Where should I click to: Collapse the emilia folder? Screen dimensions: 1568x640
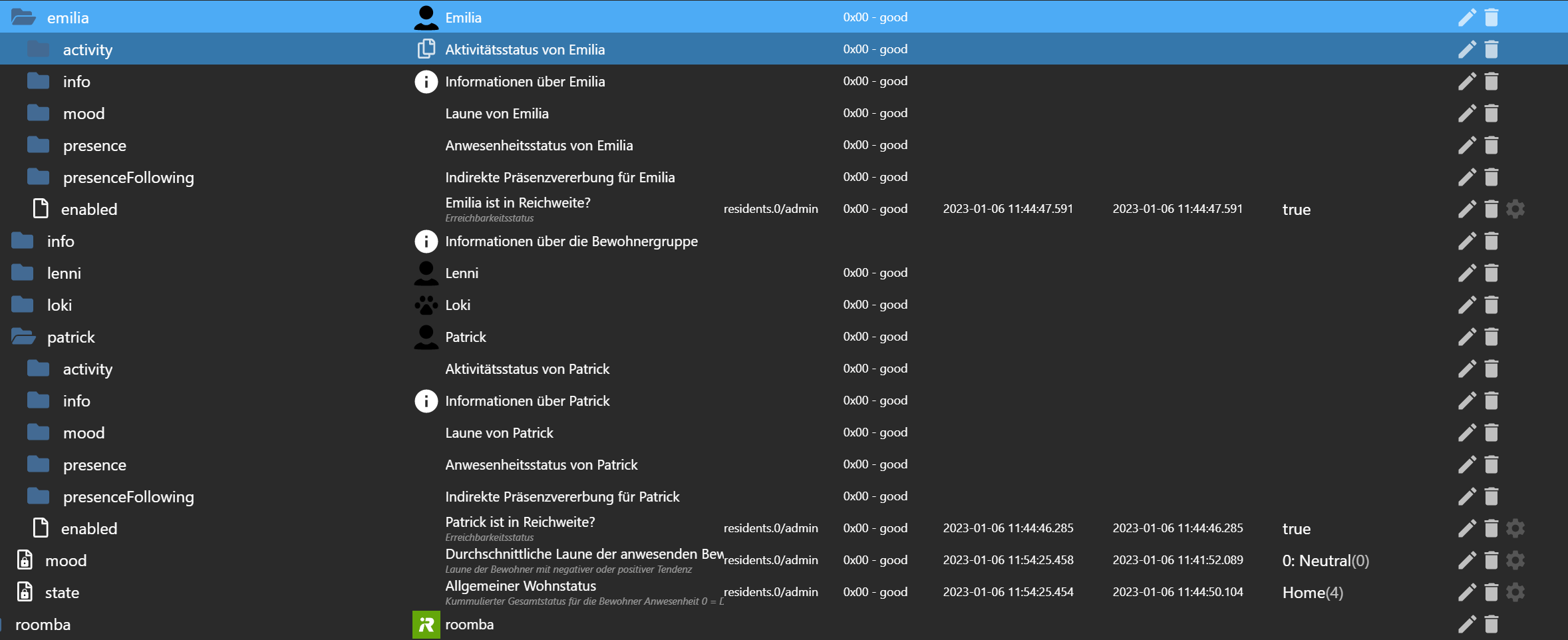tap(23, 17)
